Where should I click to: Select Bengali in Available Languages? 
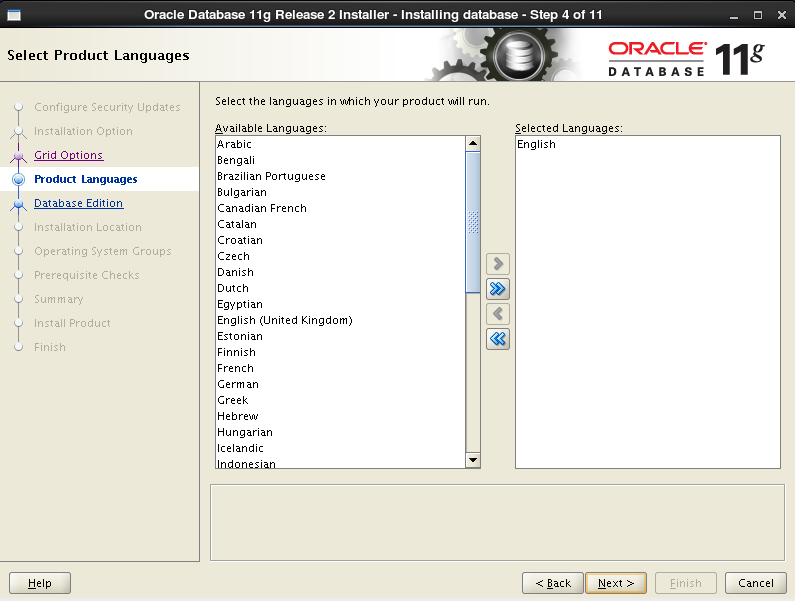click(x=340, y=160)
